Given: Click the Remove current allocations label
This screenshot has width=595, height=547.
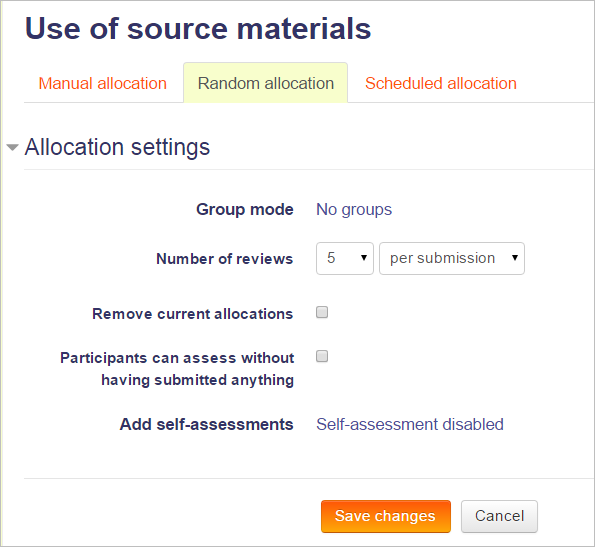Looking at the screenshot, I should coord(193,314).
